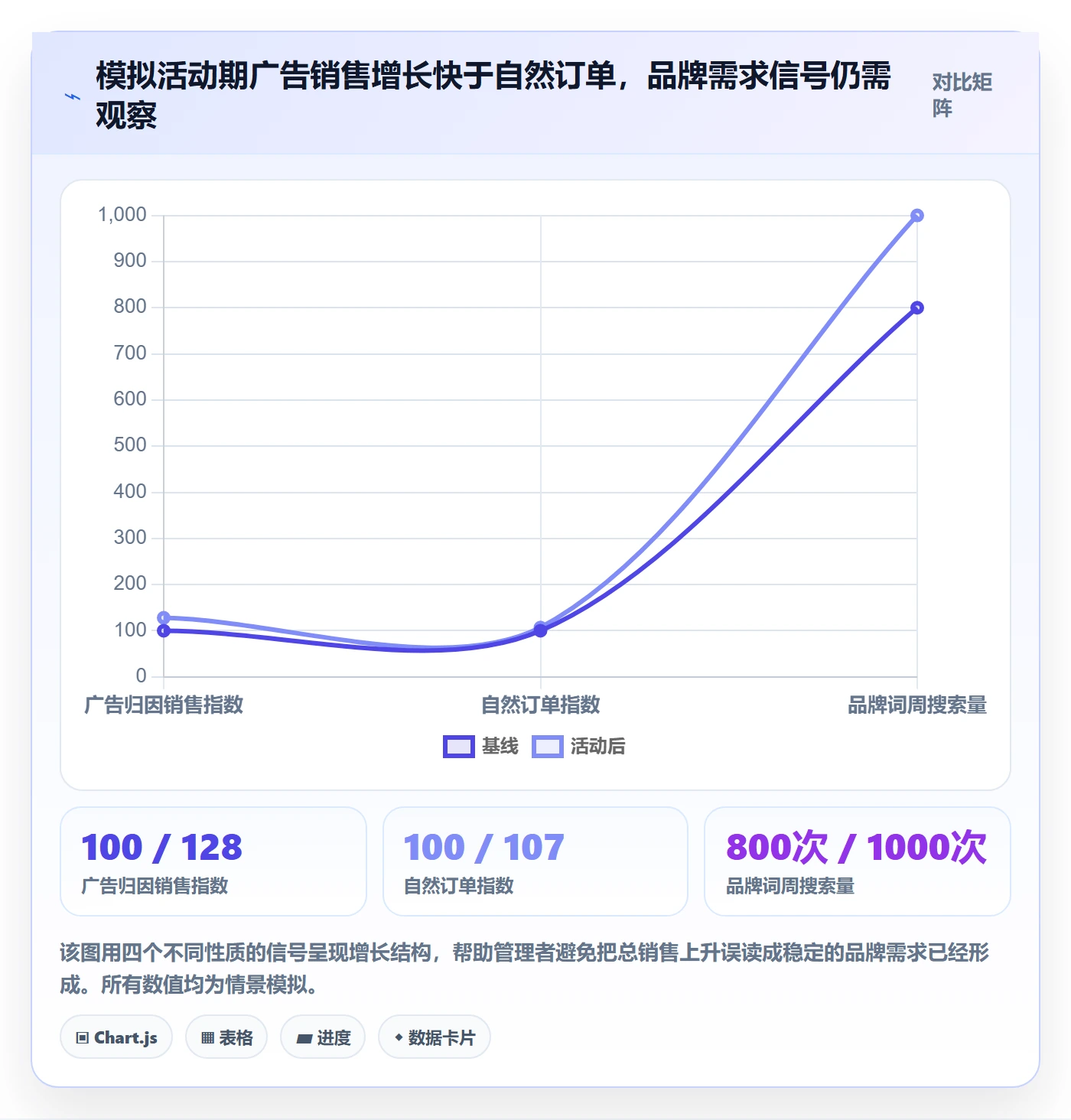
Task: Open the 100 / 107 自然订单指数 card
Action: [535, 861]
